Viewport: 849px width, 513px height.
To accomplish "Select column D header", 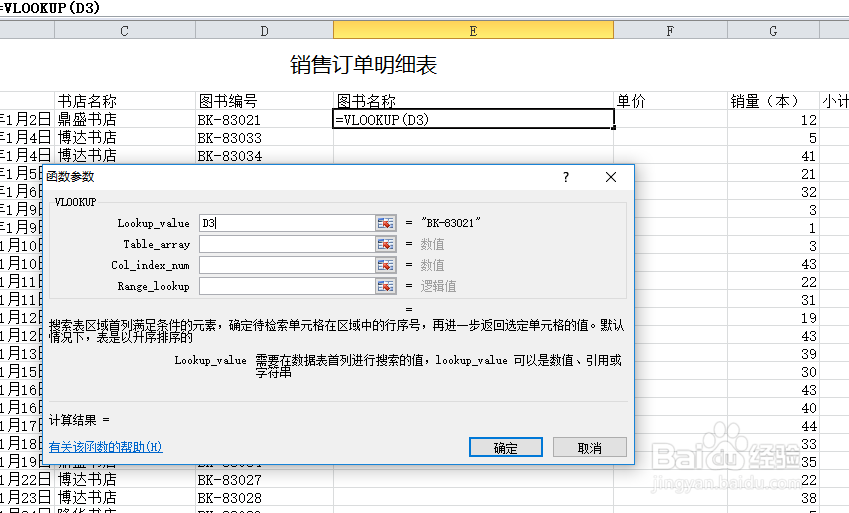I will (264, 31).
